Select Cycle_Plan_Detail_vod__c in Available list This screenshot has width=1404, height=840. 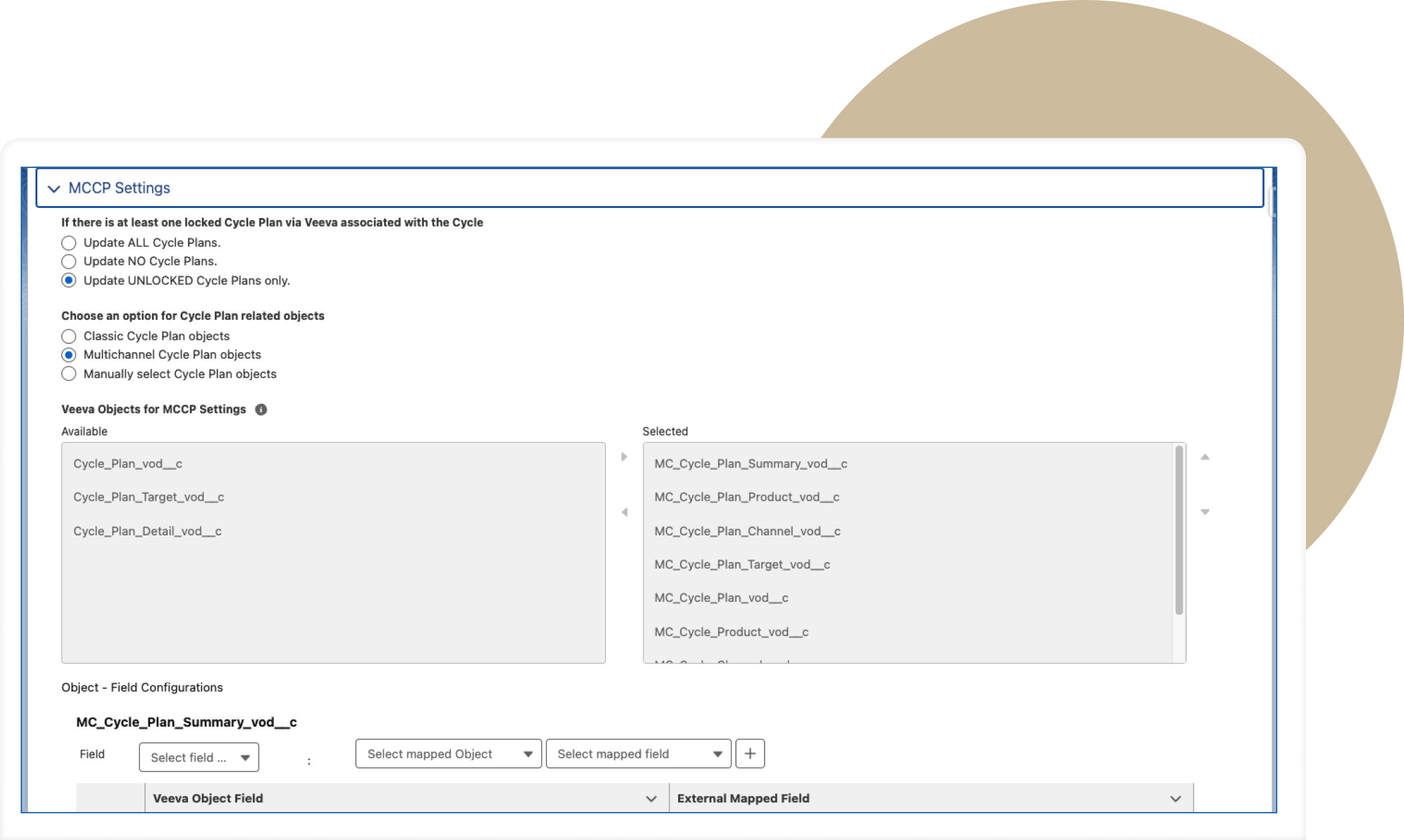147,531
